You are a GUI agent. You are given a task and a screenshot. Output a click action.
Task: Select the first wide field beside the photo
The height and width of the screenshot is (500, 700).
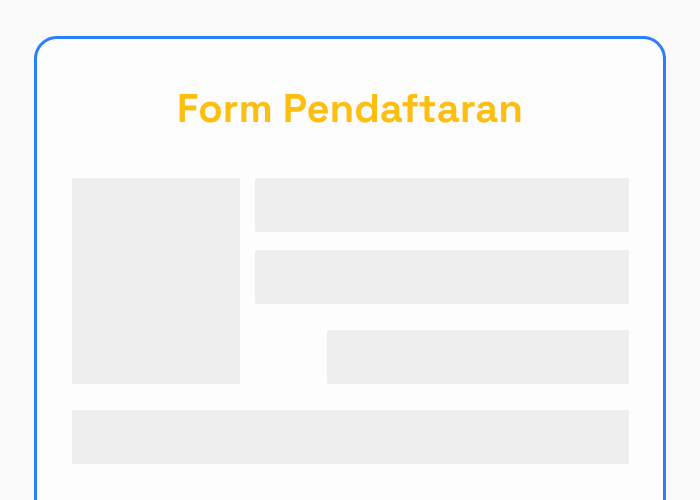tap(441, 205)
